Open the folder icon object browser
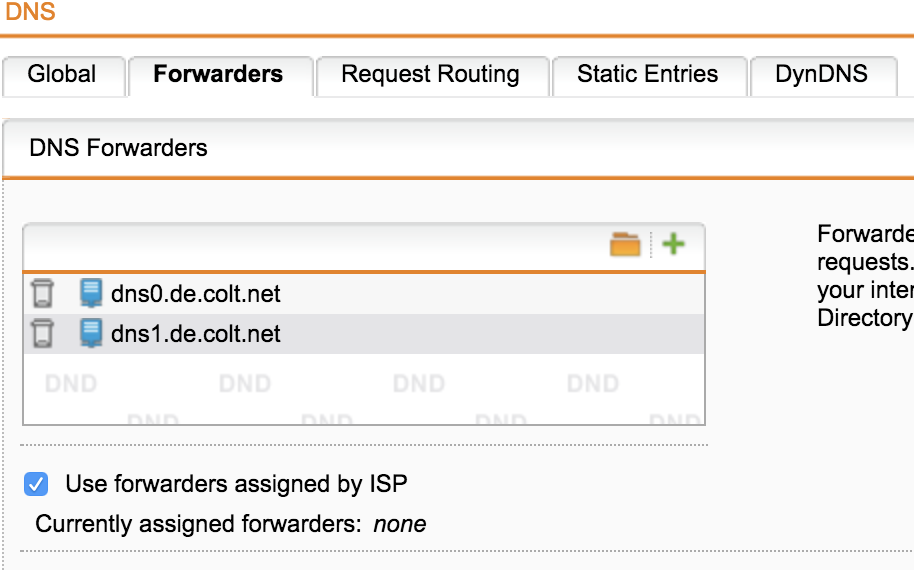 point(625,244)
